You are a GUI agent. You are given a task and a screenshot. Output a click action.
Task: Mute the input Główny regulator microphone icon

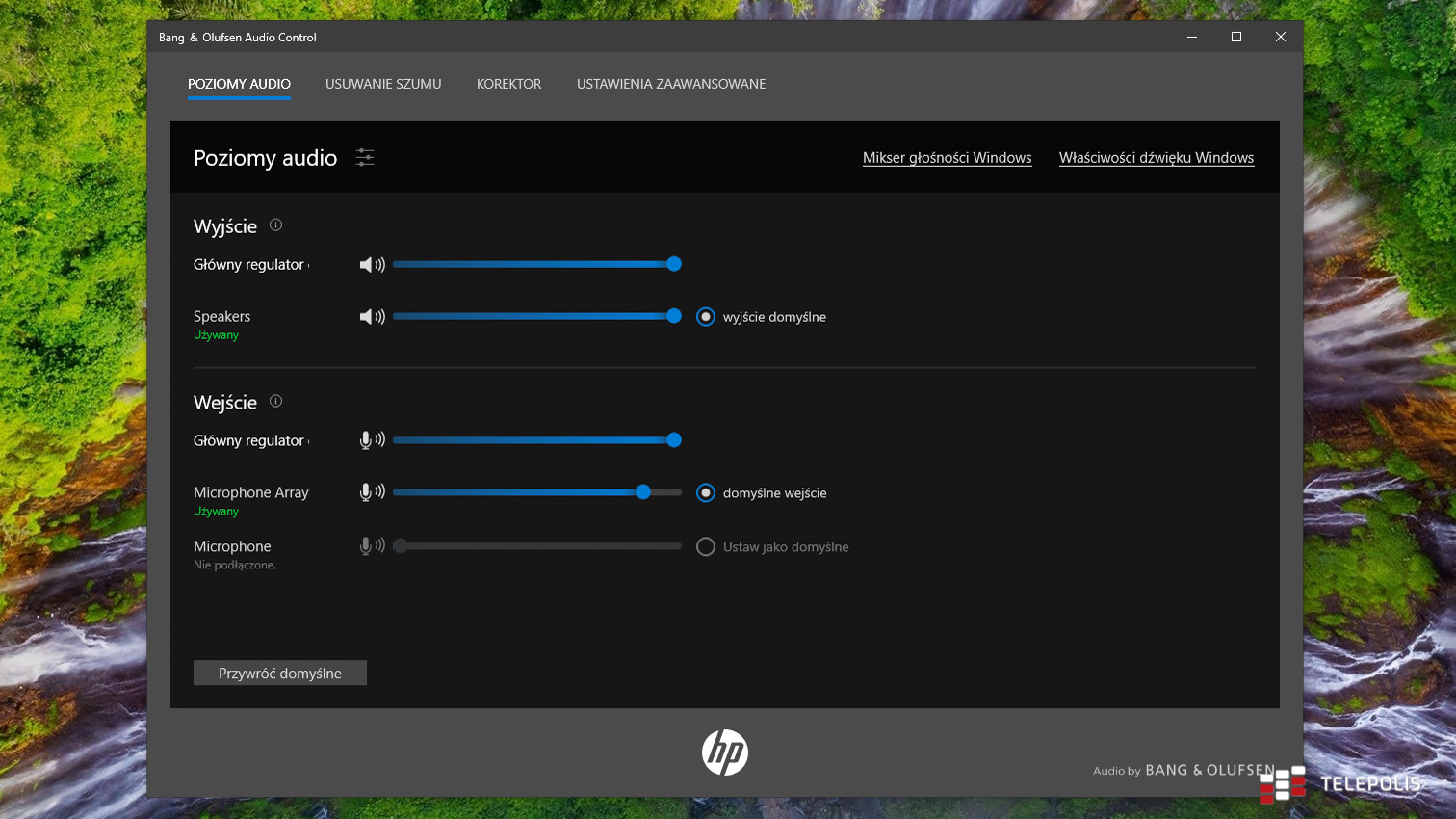pos(372,440)
